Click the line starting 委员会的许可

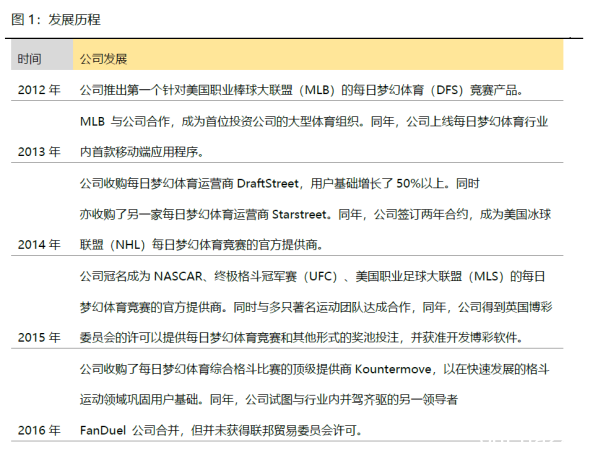pos(301,338)
